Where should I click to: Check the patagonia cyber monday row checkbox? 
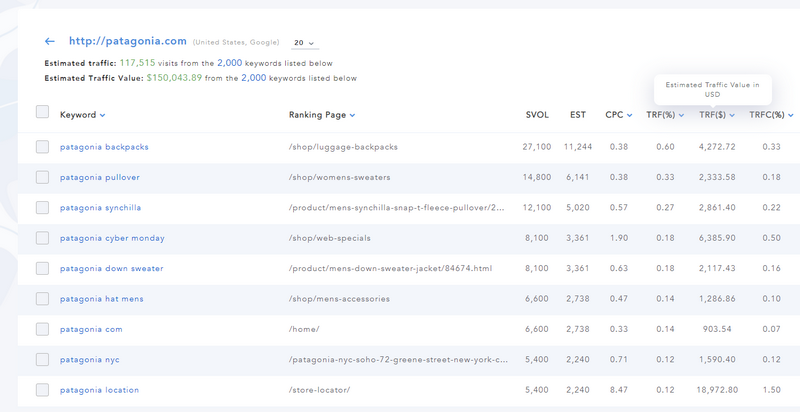42,238
